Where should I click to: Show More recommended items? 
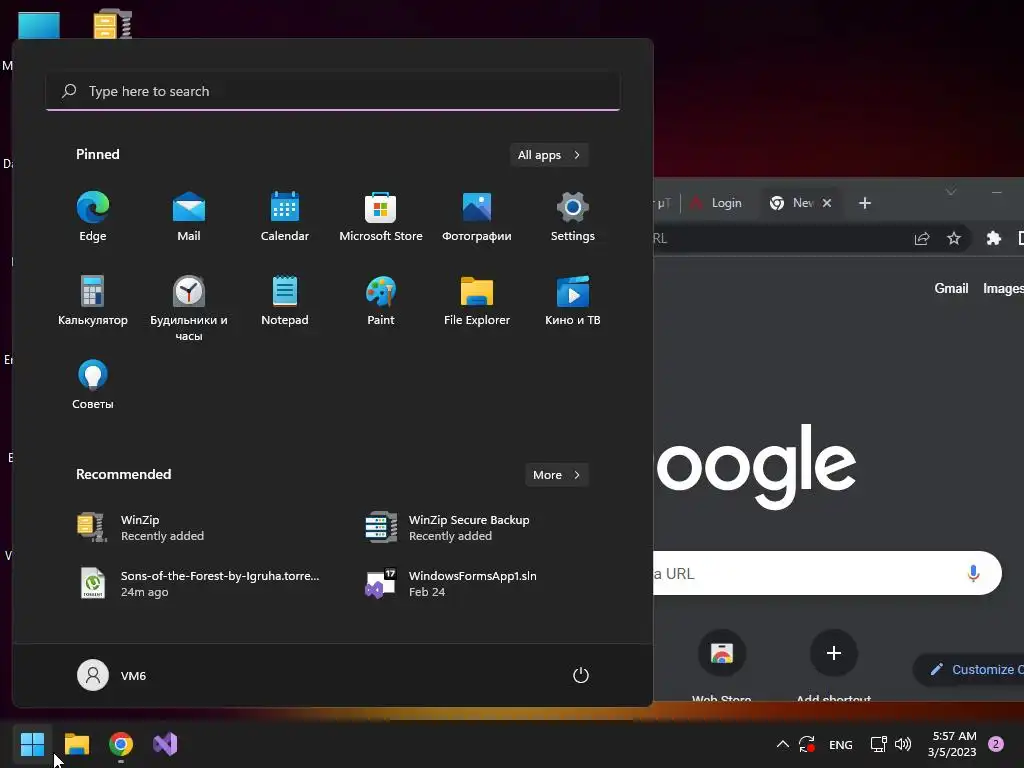point(556,475)
